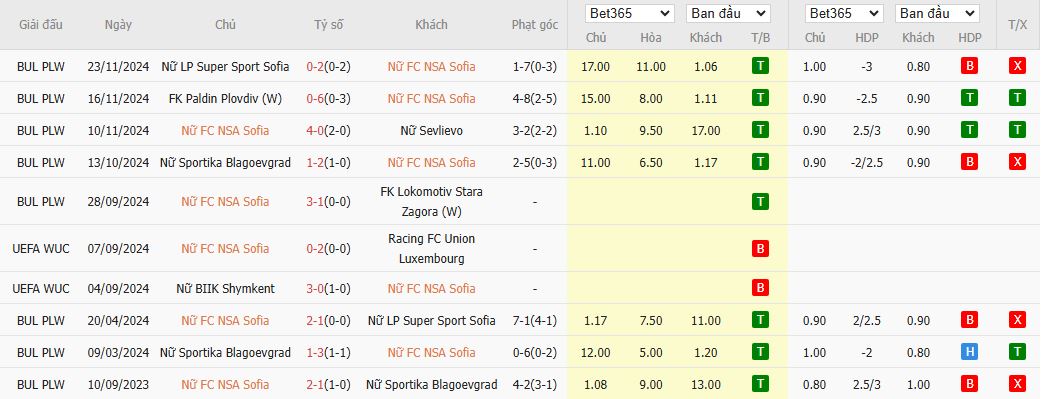Click green T result badge for the 28/09/2024 match

[x=760, y=201]
